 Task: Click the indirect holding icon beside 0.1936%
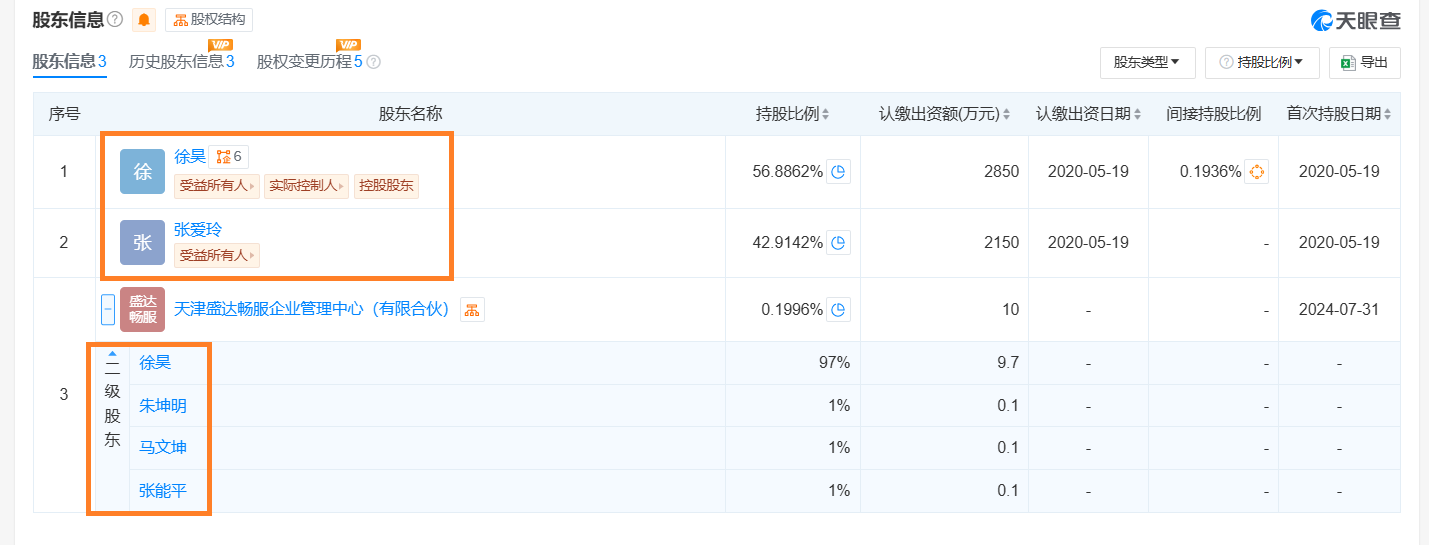click(1257, 172)
